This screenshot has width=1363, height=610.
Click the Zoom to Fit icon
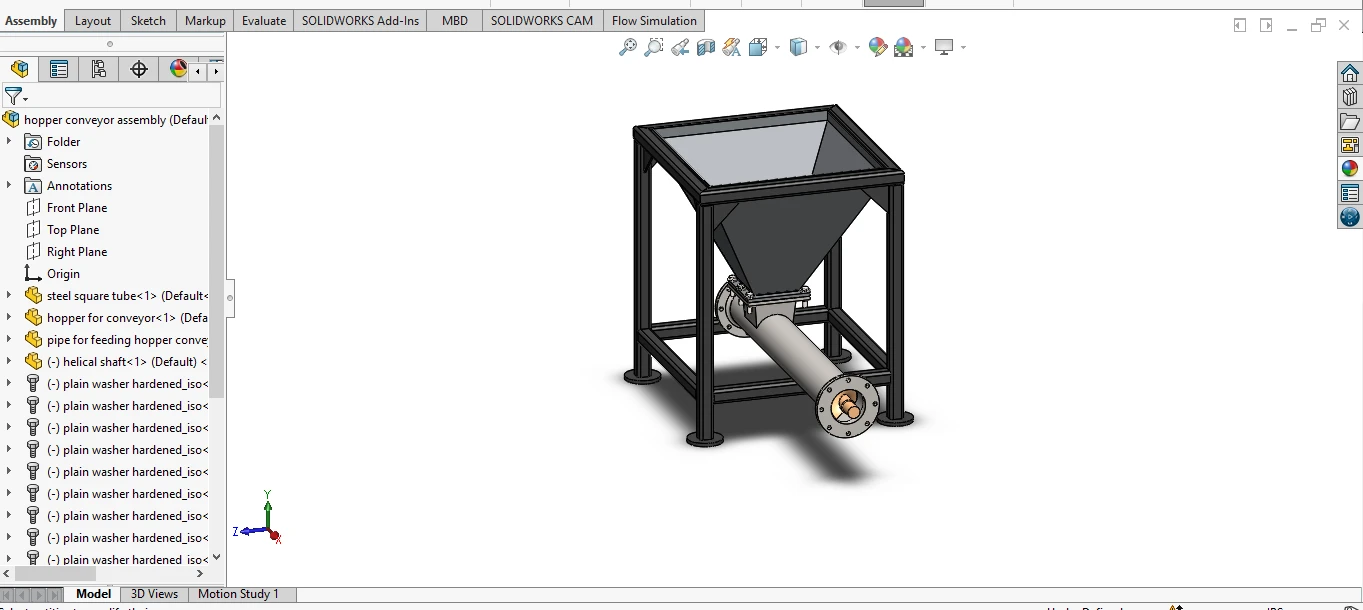pos(627,47)
